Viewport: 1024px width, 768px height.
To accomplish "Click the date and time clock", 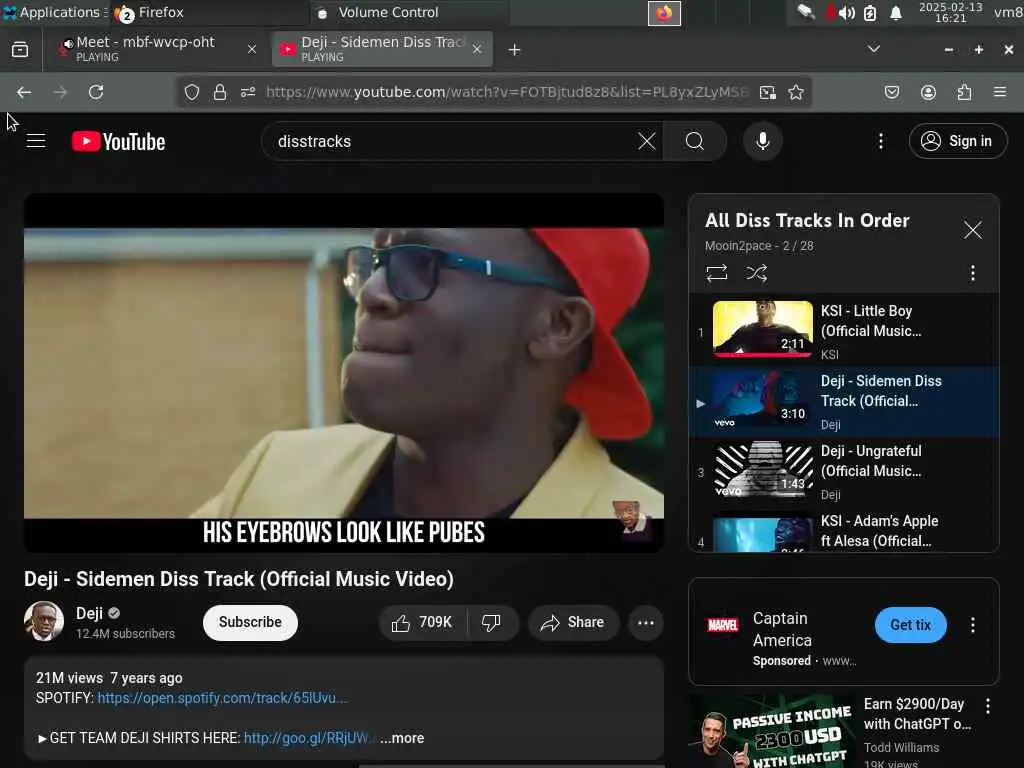I will (950, 12).
